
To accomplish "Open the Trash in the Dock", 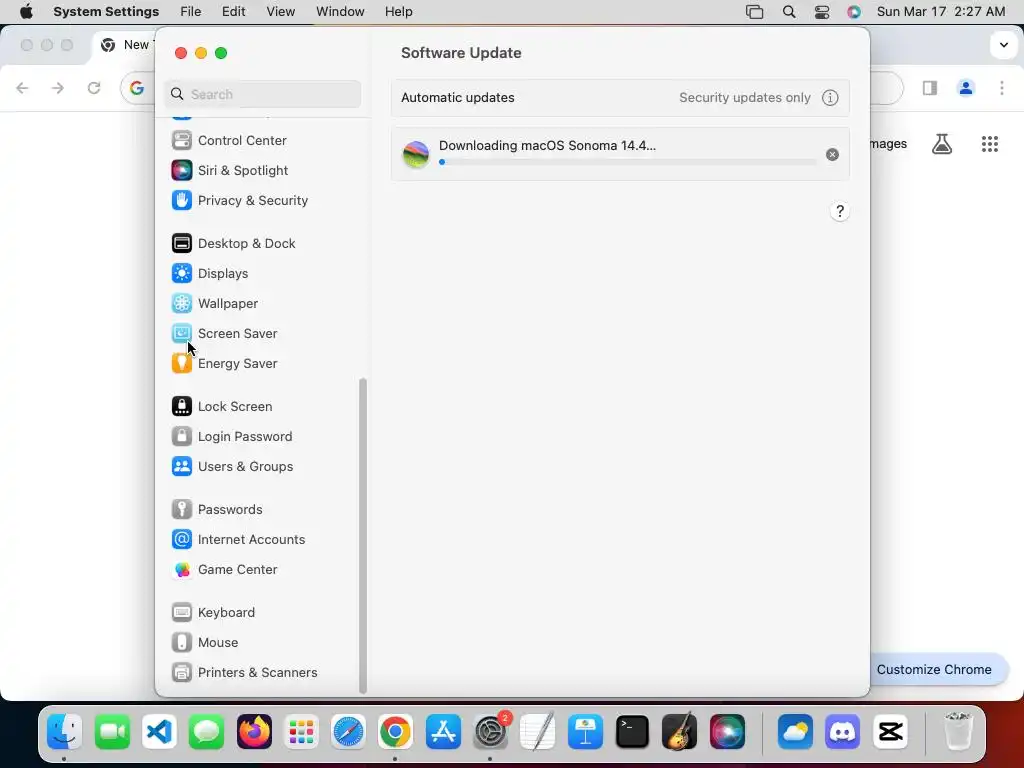I will pos(958,731).
